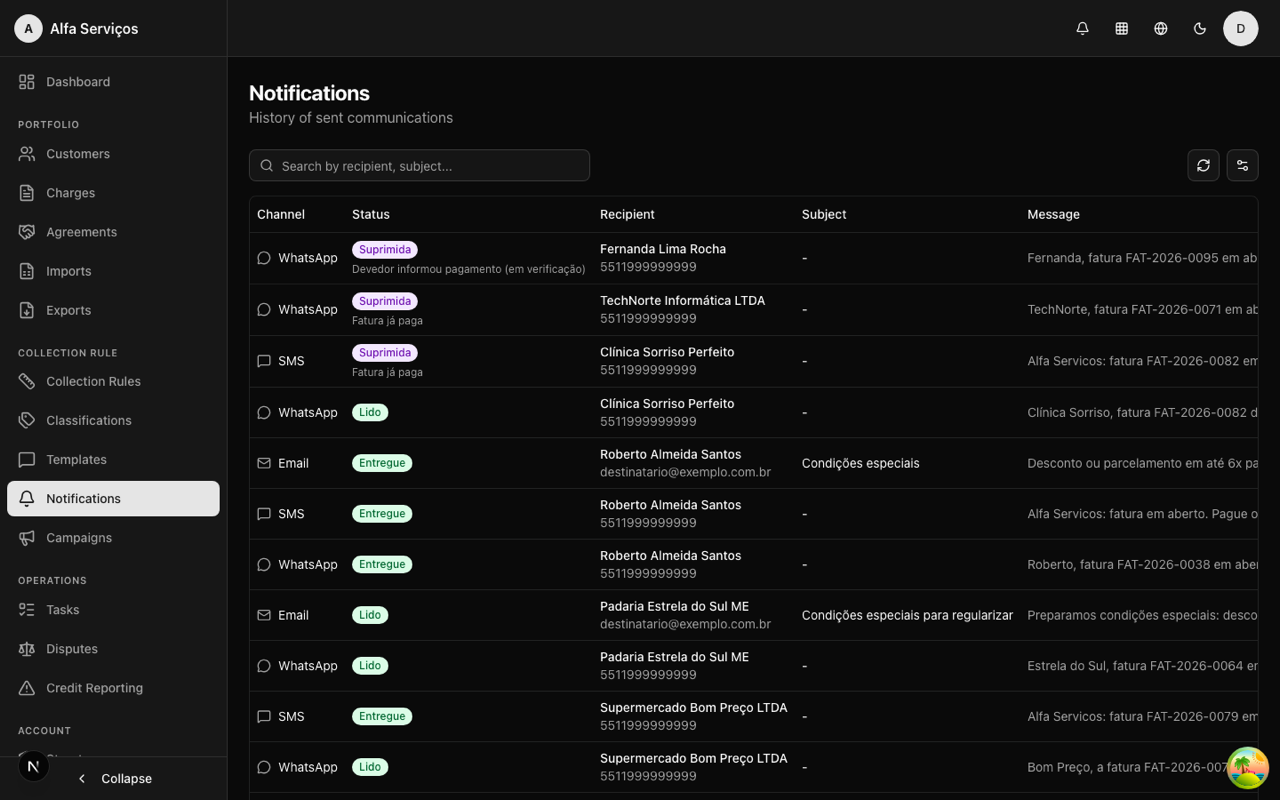Viewport: 1280px width, 800px height.
Task: Click the Campaigns megaphone icon
Action: coord(27,538)
